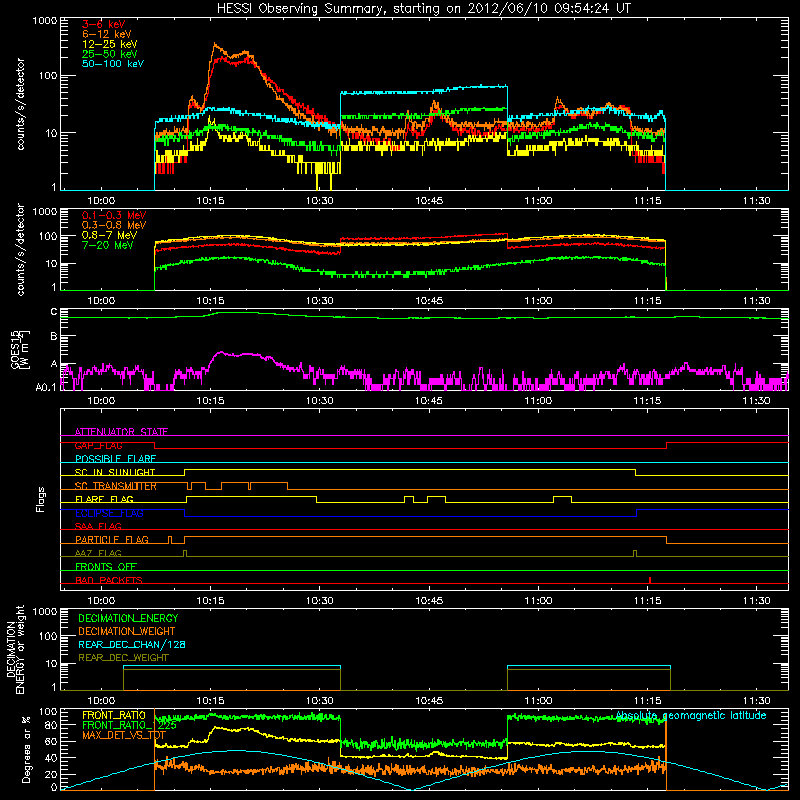Click the GAP_FLAG label

[x=98, y=445]
